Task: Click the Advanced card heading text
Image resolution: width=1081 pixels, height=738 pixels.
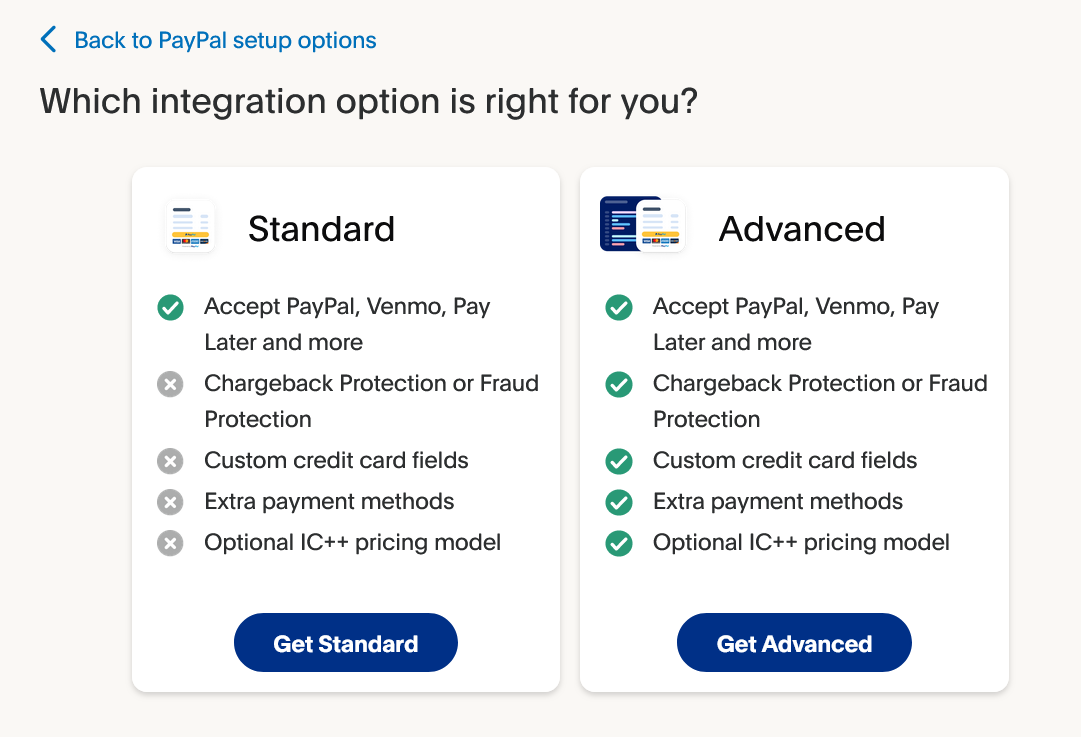Action: pos(802,229)
